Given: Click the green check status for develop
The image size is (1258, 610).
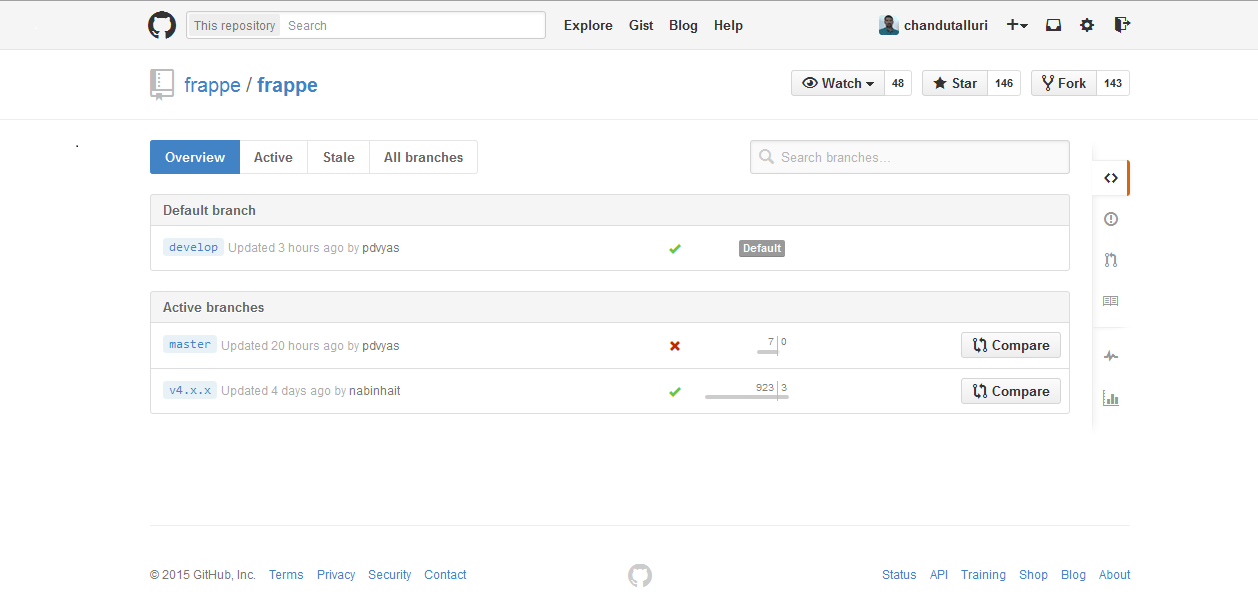Looking at the screenshot, I should coord(675,248).
